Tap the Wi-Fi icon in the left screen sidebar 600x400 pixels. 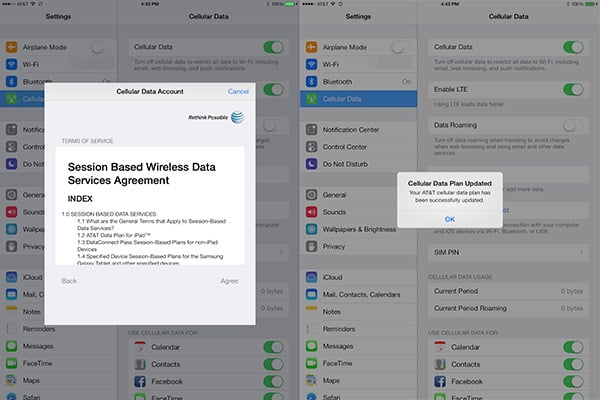[x=11, y=64]
